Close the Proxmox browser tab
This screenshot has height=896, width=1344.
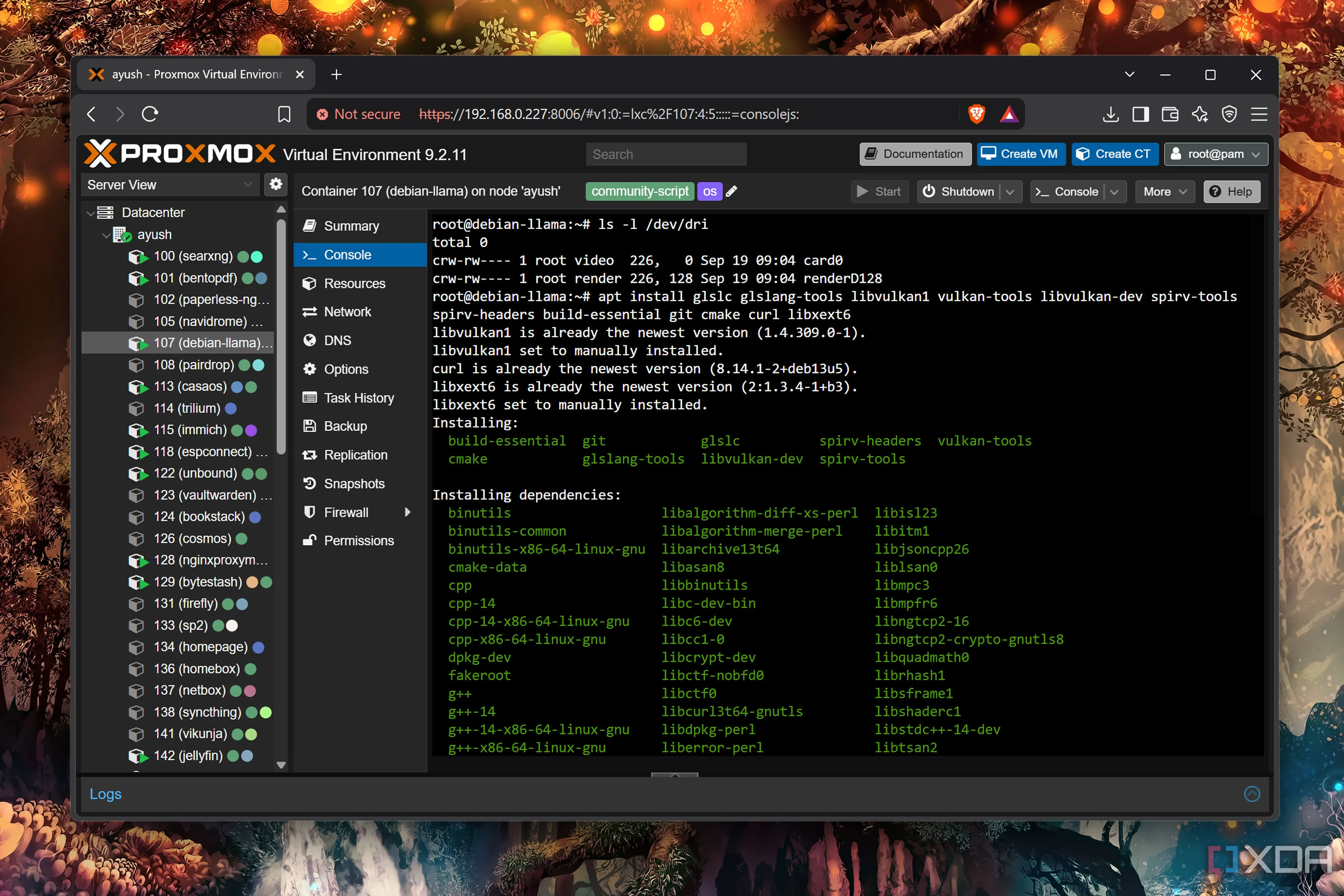tap(299, 75)
